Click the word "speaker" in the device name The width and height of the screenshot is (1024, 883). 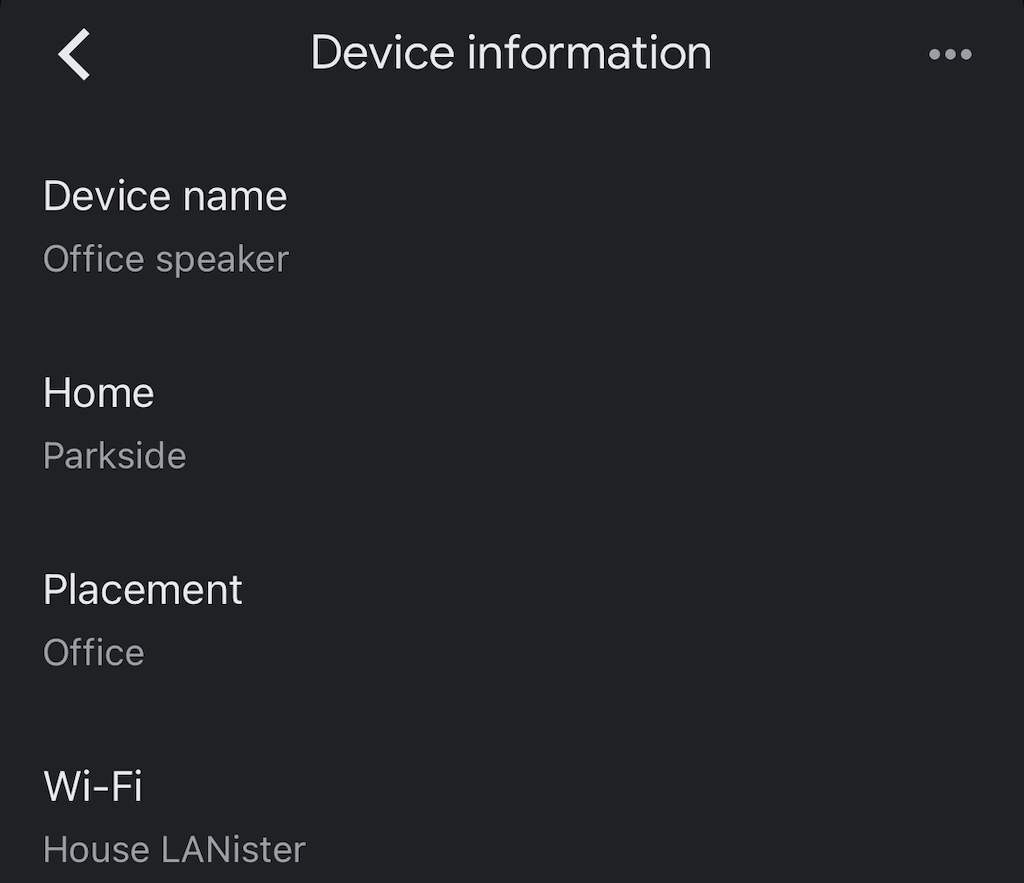[x=222, y=260]
